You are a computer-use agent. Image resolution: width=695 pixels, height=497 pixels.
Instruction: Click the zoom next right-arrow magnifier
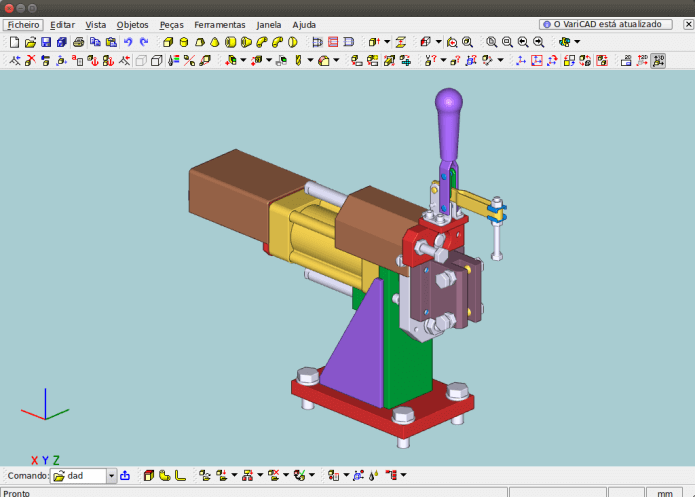pos(539,42)
